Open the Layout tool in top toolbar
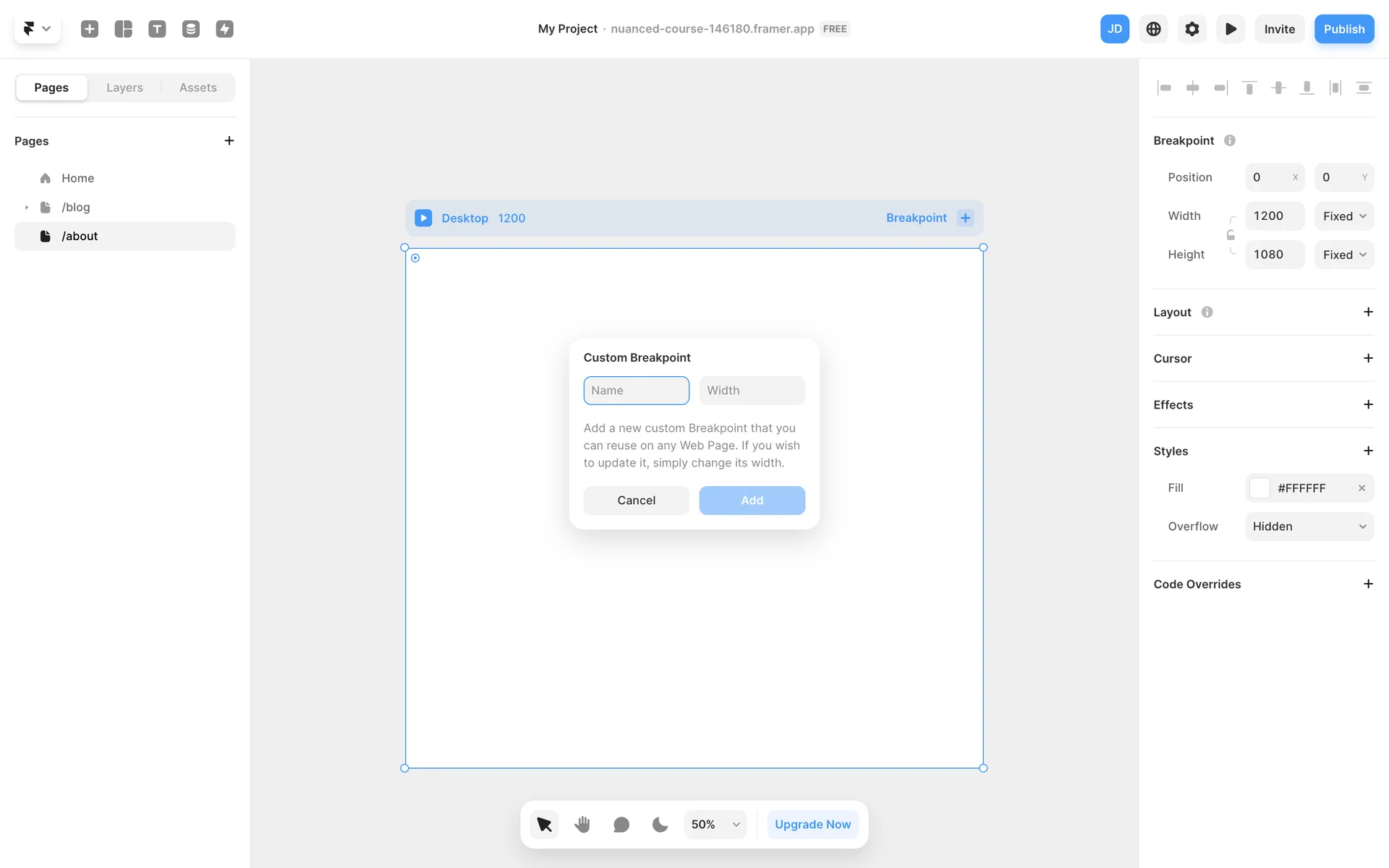The width and height of the screenshot is (1389, 868). pyautogui.click(x=124, y=29)
